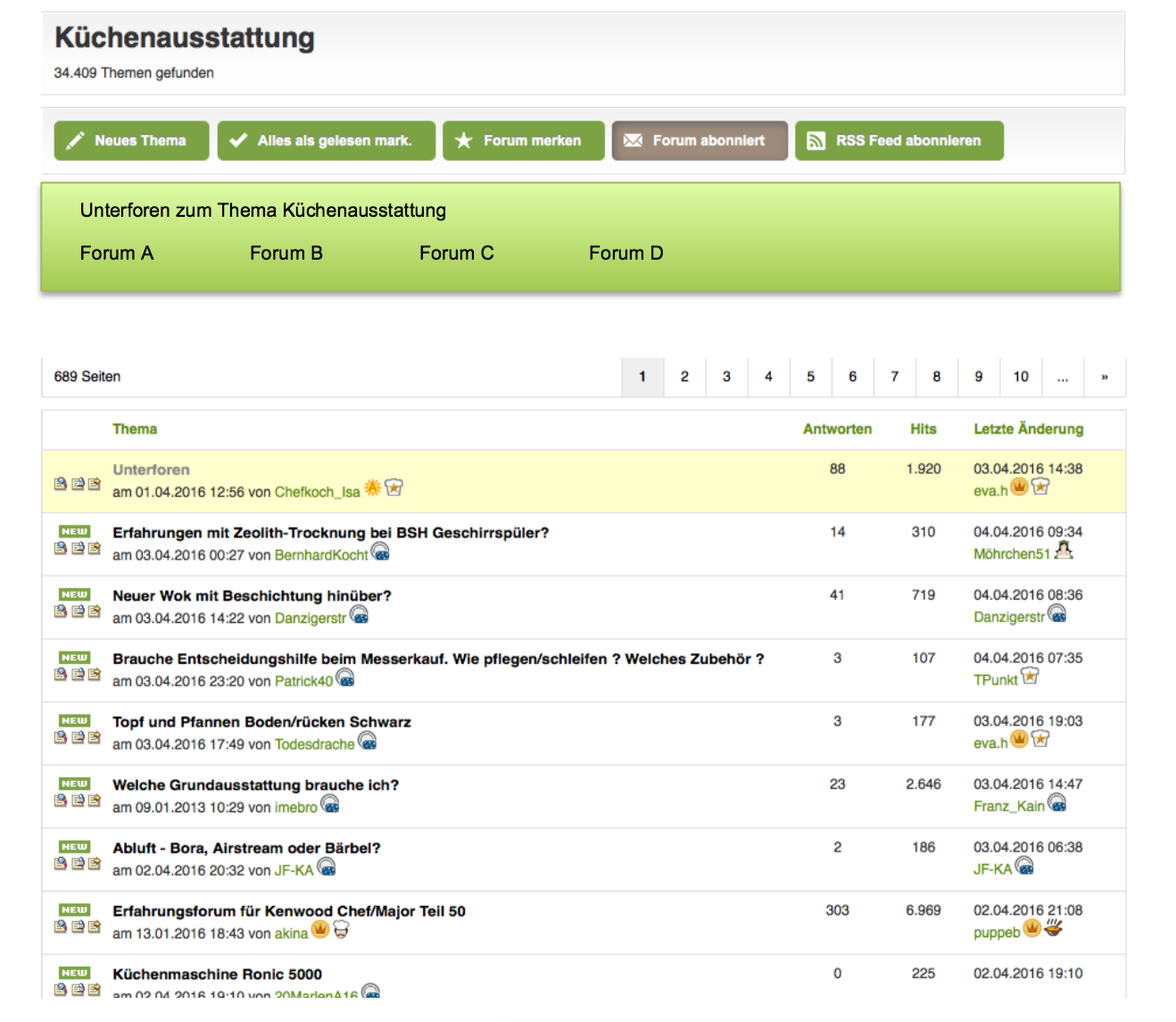1176x1022 pixels.
Task: Click the crown badge next to puppeb
Action: (x=1031, y=928)
